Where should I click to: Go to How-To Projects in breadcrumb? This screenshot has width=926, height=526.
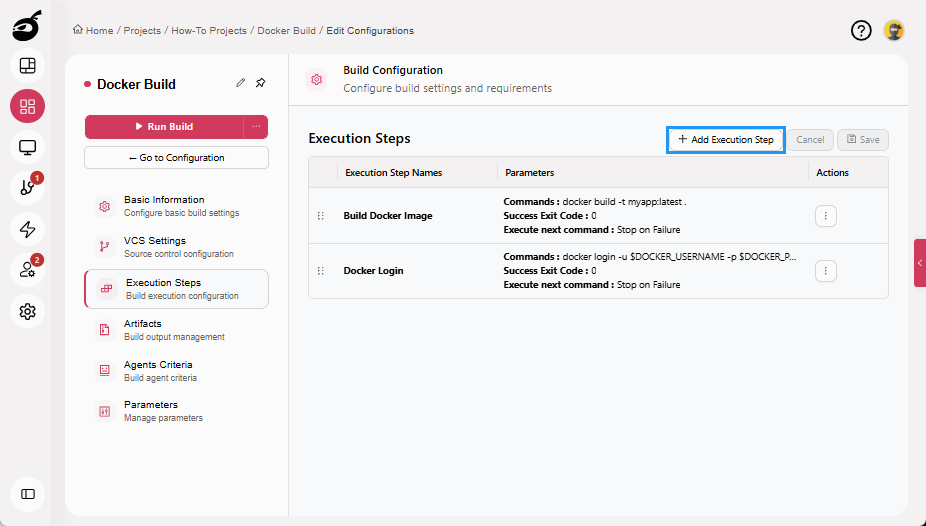(209, 30)
